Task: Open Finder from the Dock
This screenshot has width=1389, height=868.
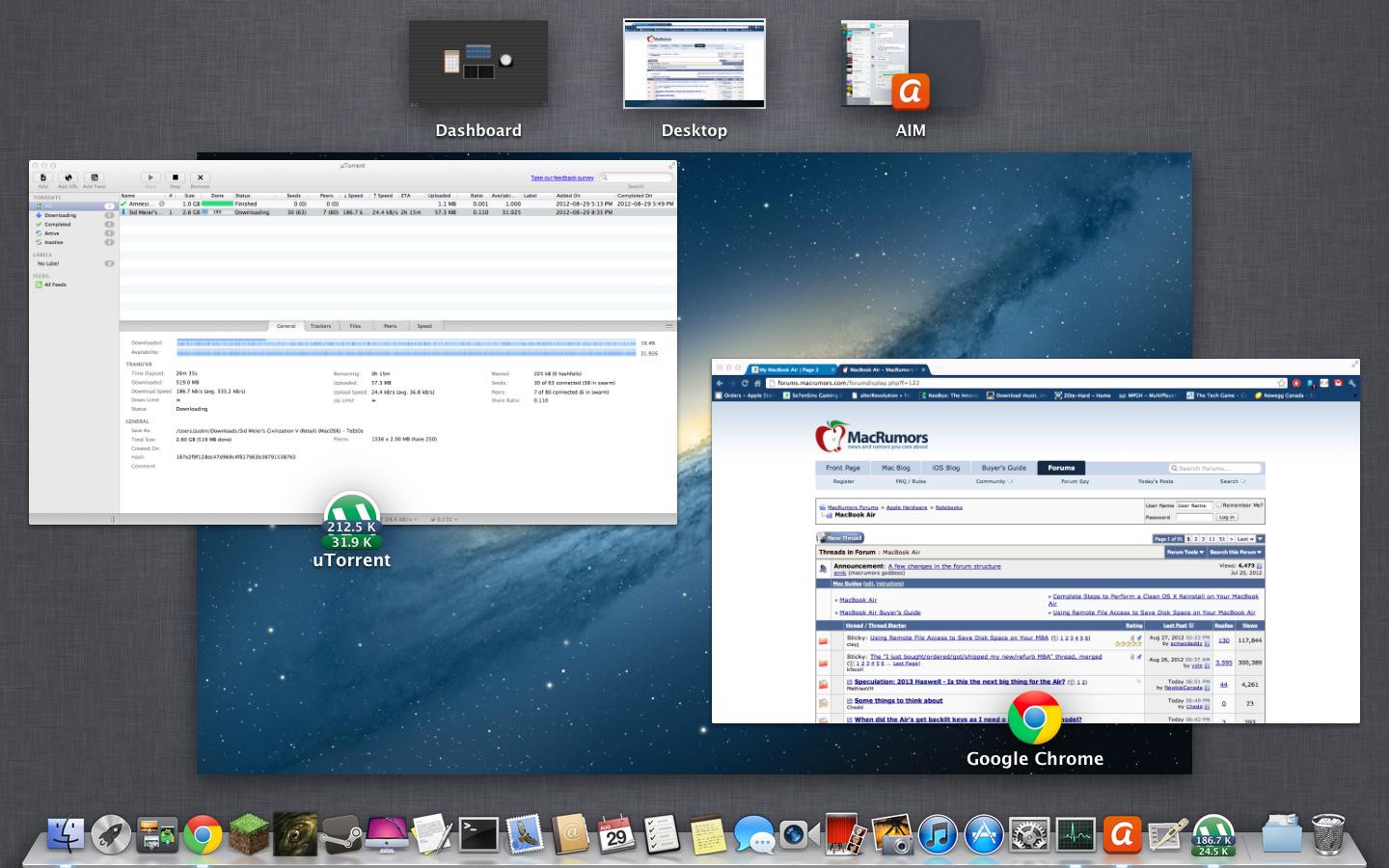Action: [x=66, y=834]
